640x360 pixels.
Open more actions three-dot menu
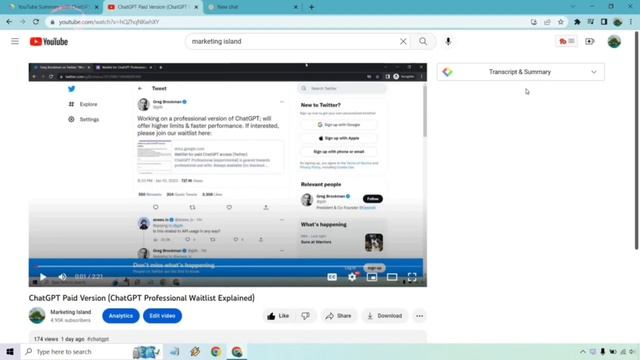[x=420, y=316]
